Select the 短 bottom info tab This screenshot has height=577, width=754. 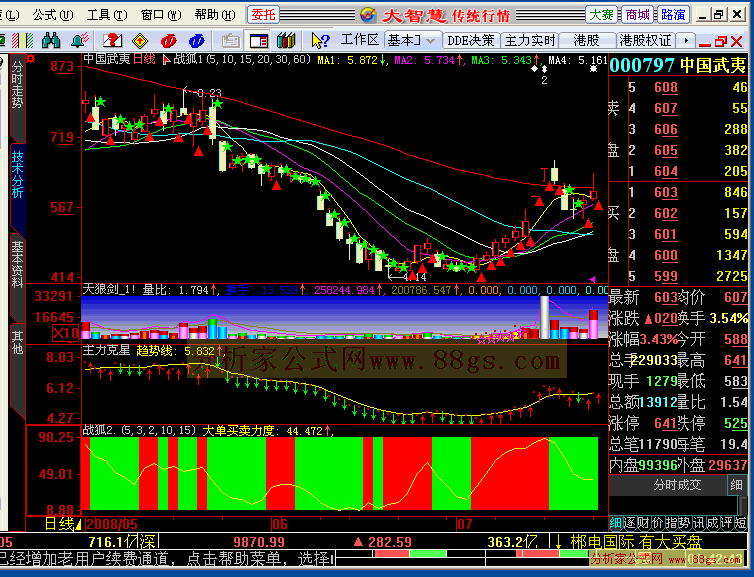(740, 523)
